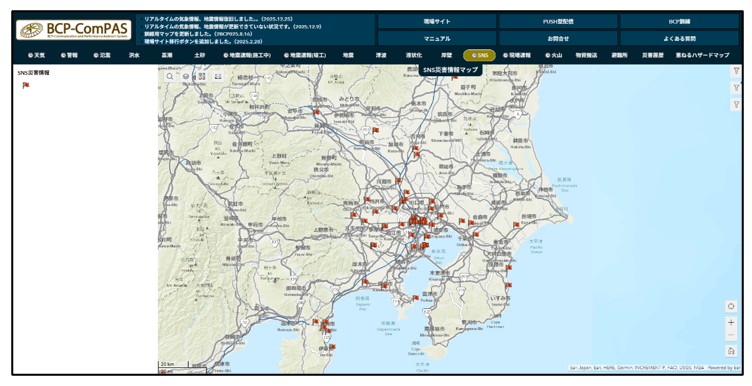Click the print icon in the map toolbar
The width and height of the screenshot is (752, 386).
coord(218,76)
